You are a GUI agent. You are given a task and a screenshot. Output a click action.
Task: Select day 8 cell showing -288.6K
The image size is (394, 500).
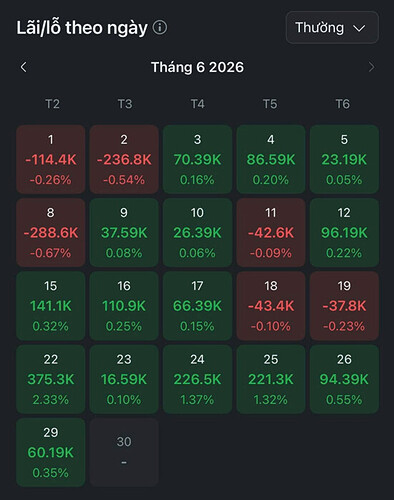point(51,233)
